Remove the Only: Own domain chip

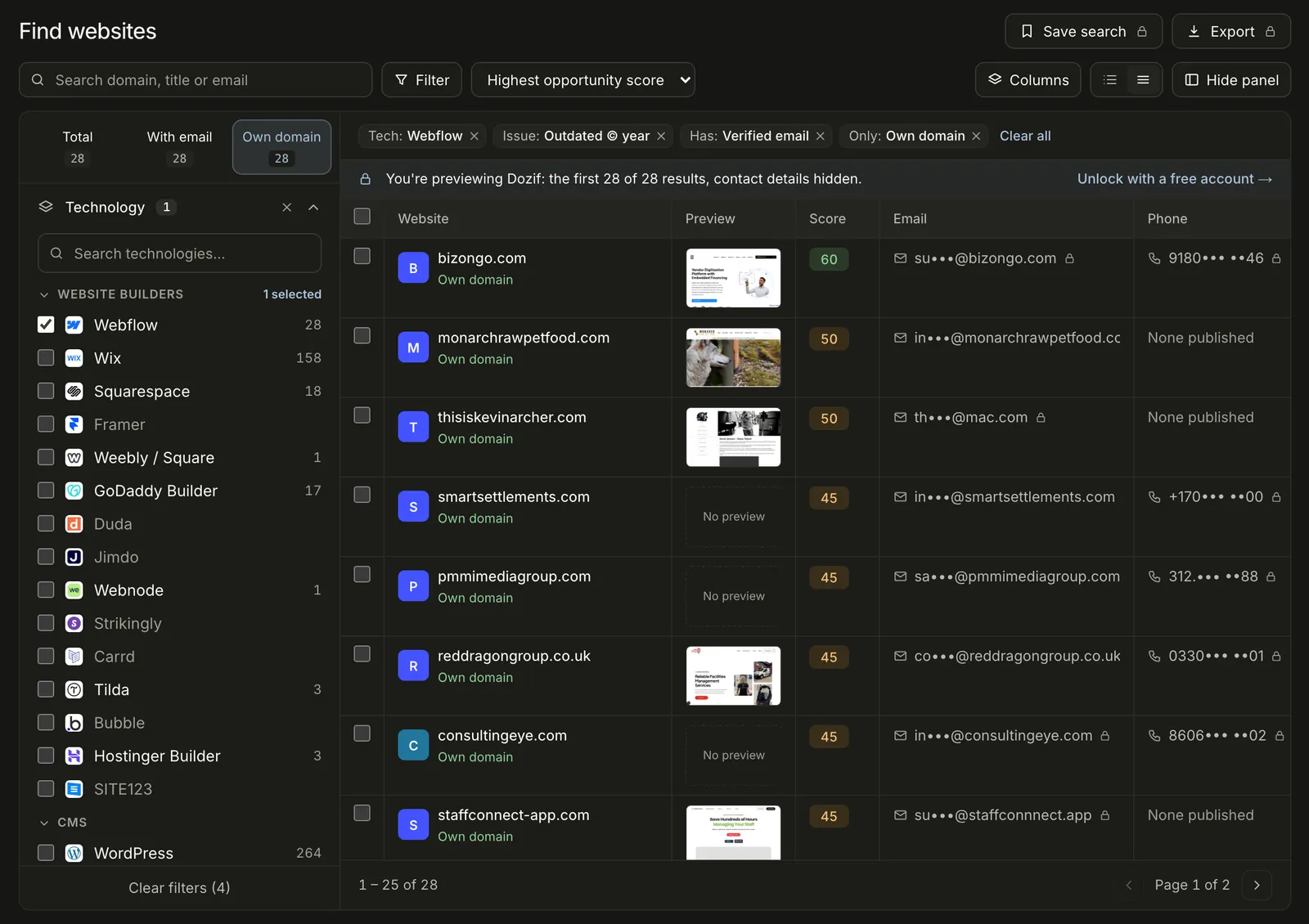(976, 136)
